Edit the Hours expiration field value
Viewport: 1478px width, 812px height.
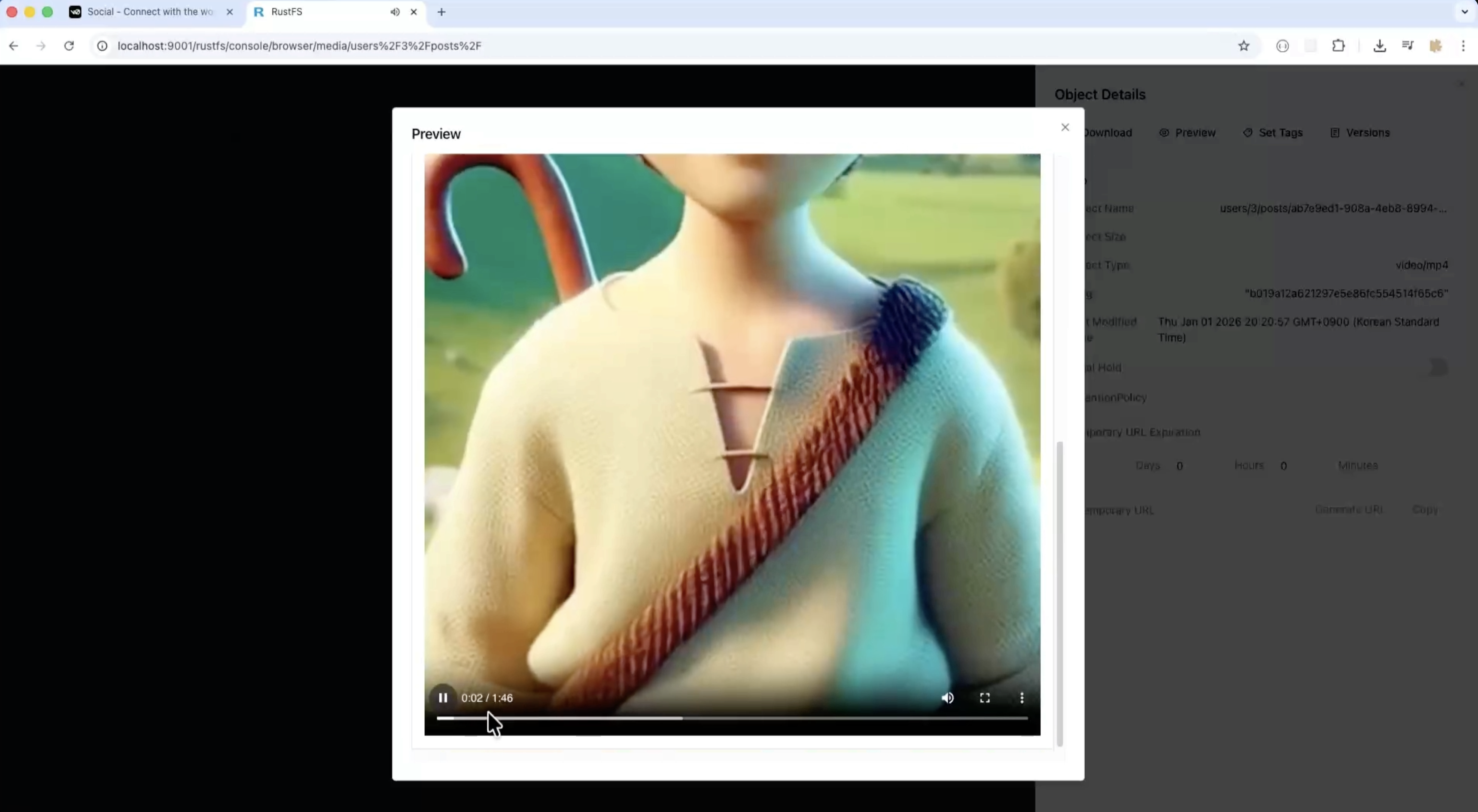(x=1284, y=466)
